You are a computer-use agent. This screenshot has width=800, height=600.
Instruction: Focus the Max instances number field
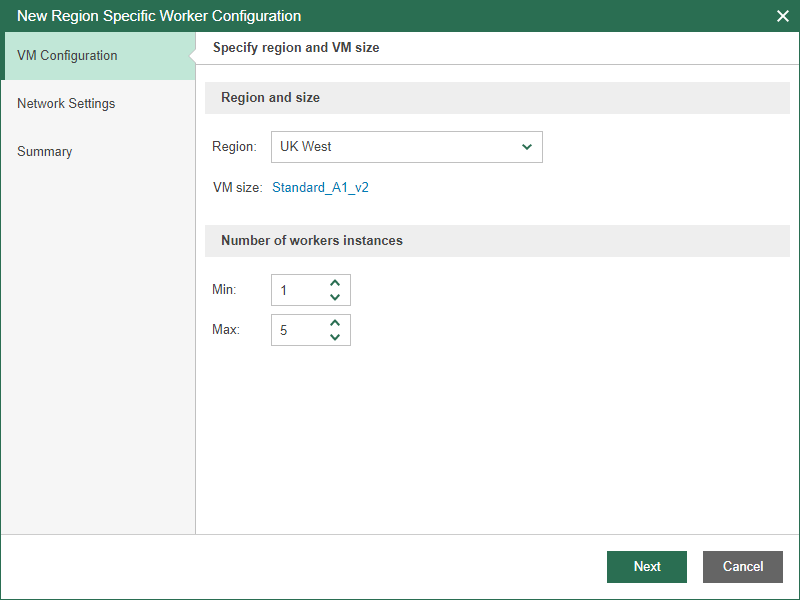[x=297, y=330]
